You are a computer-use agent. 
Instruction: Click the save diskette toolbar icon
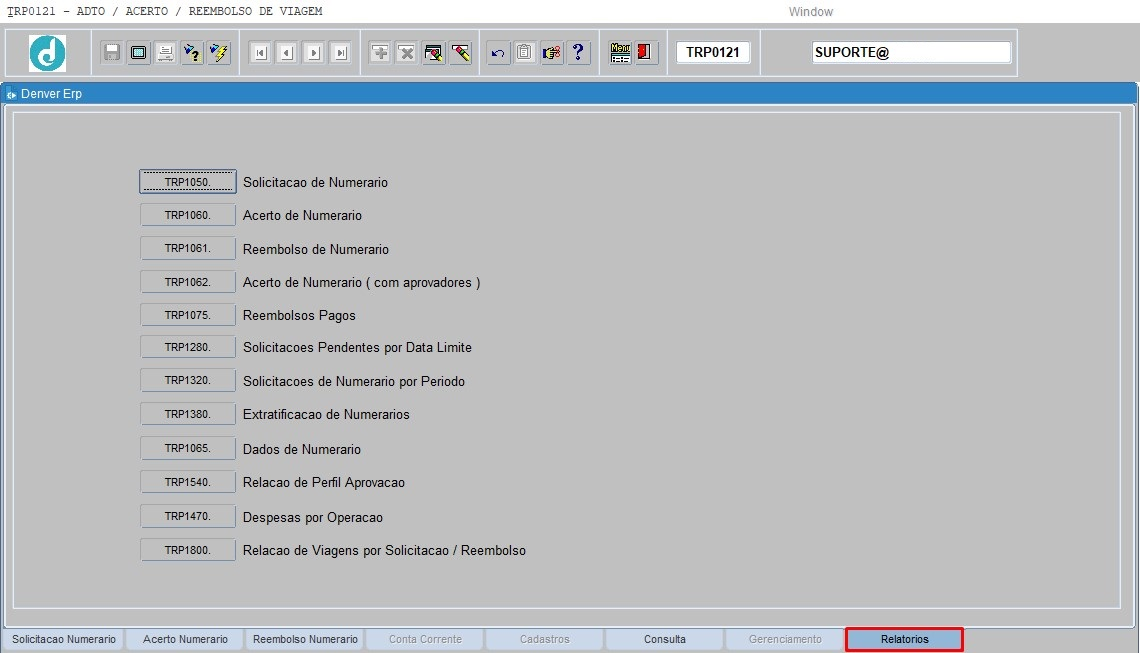[112, 53]
